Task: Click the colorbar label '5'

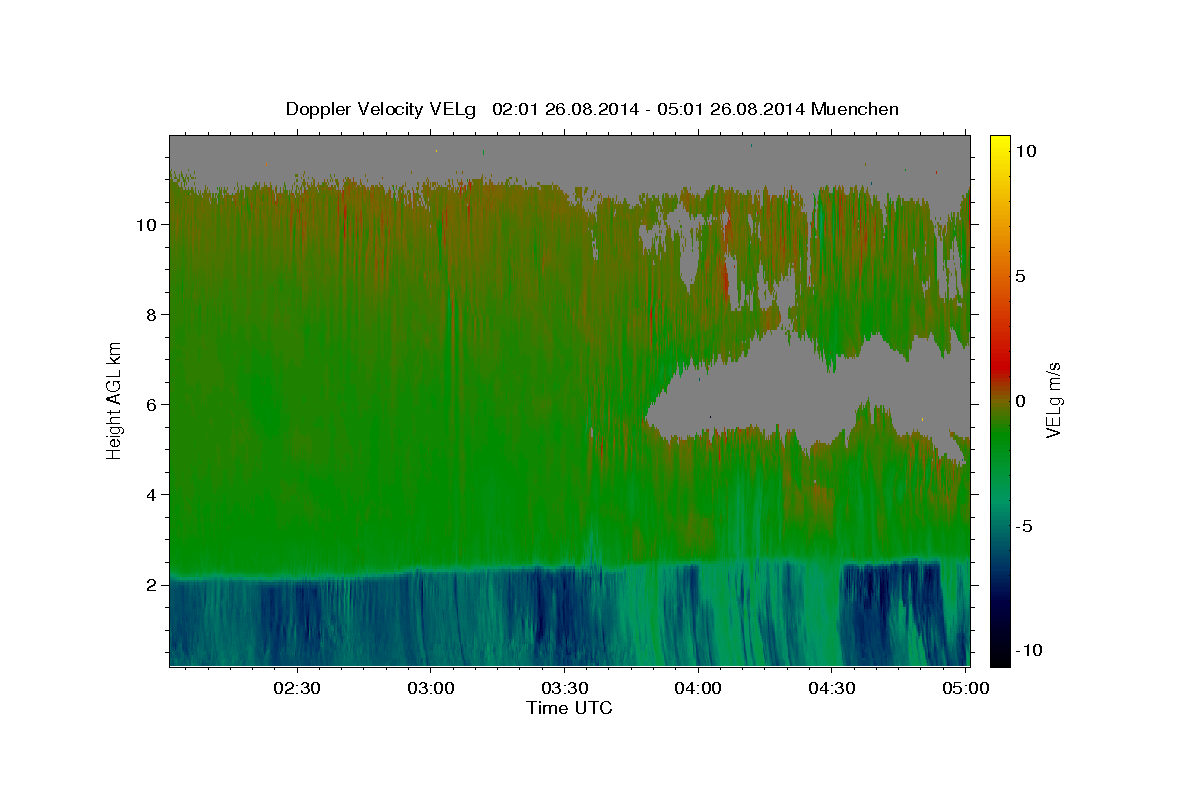Action: pos(1020,276)
